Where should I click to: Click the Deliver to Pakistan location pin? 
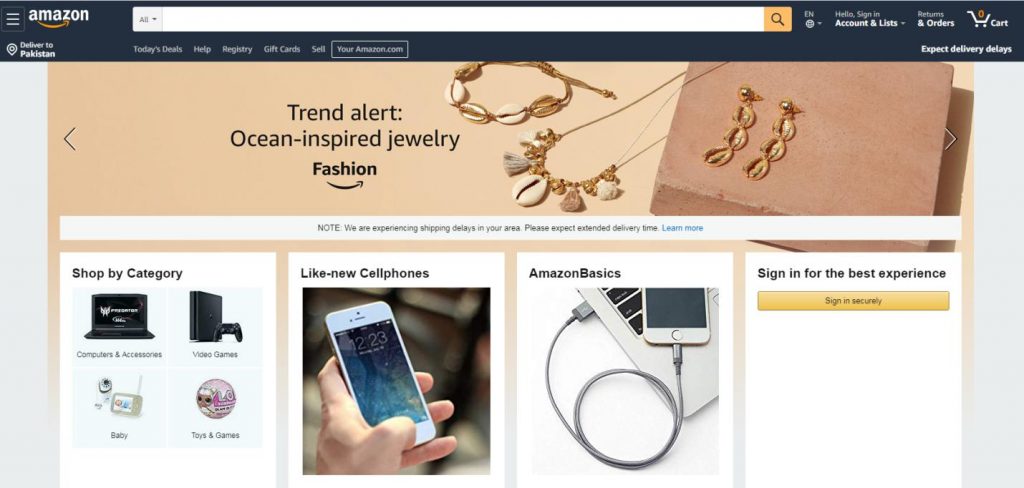(12, 49)
